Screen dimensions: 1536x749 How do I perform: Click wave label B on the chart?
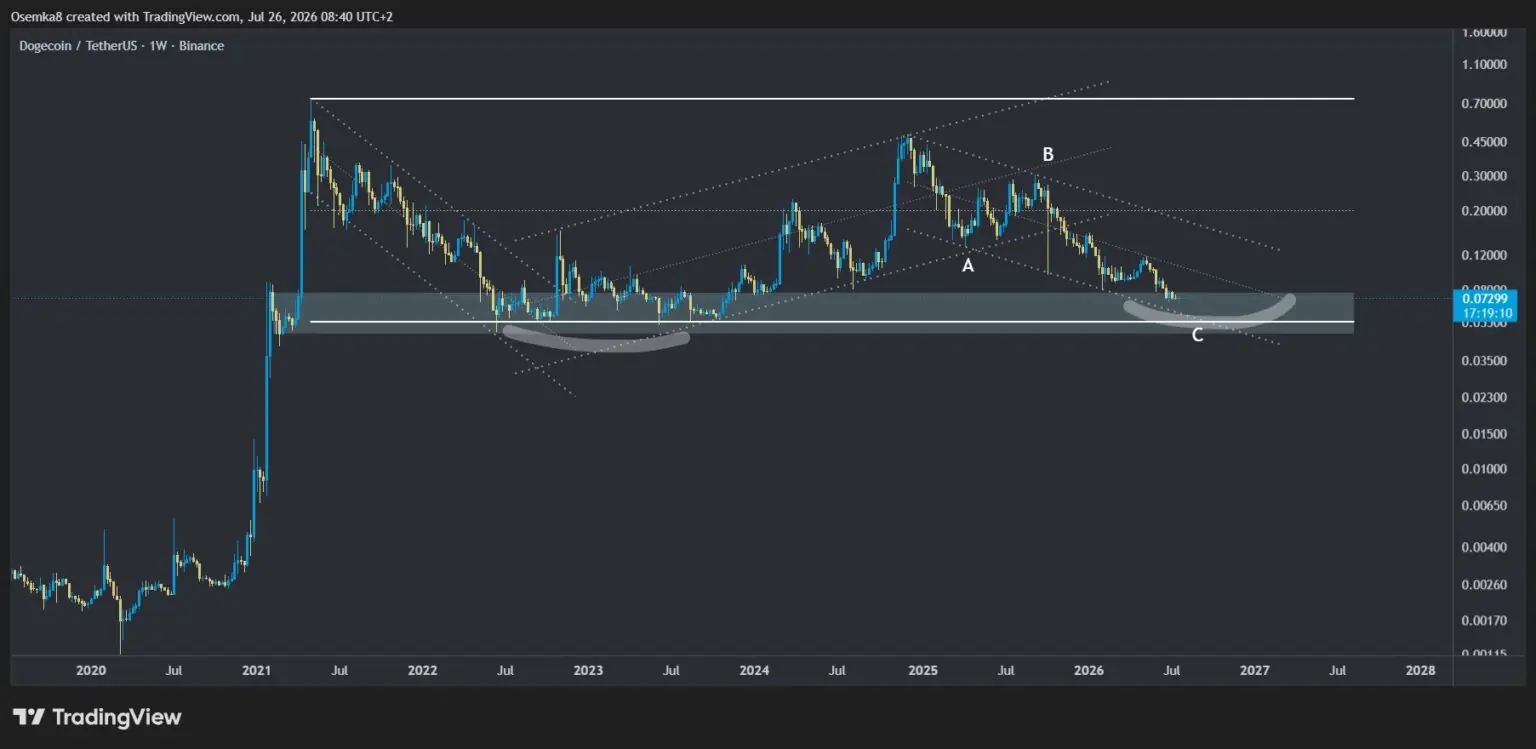1048,154
